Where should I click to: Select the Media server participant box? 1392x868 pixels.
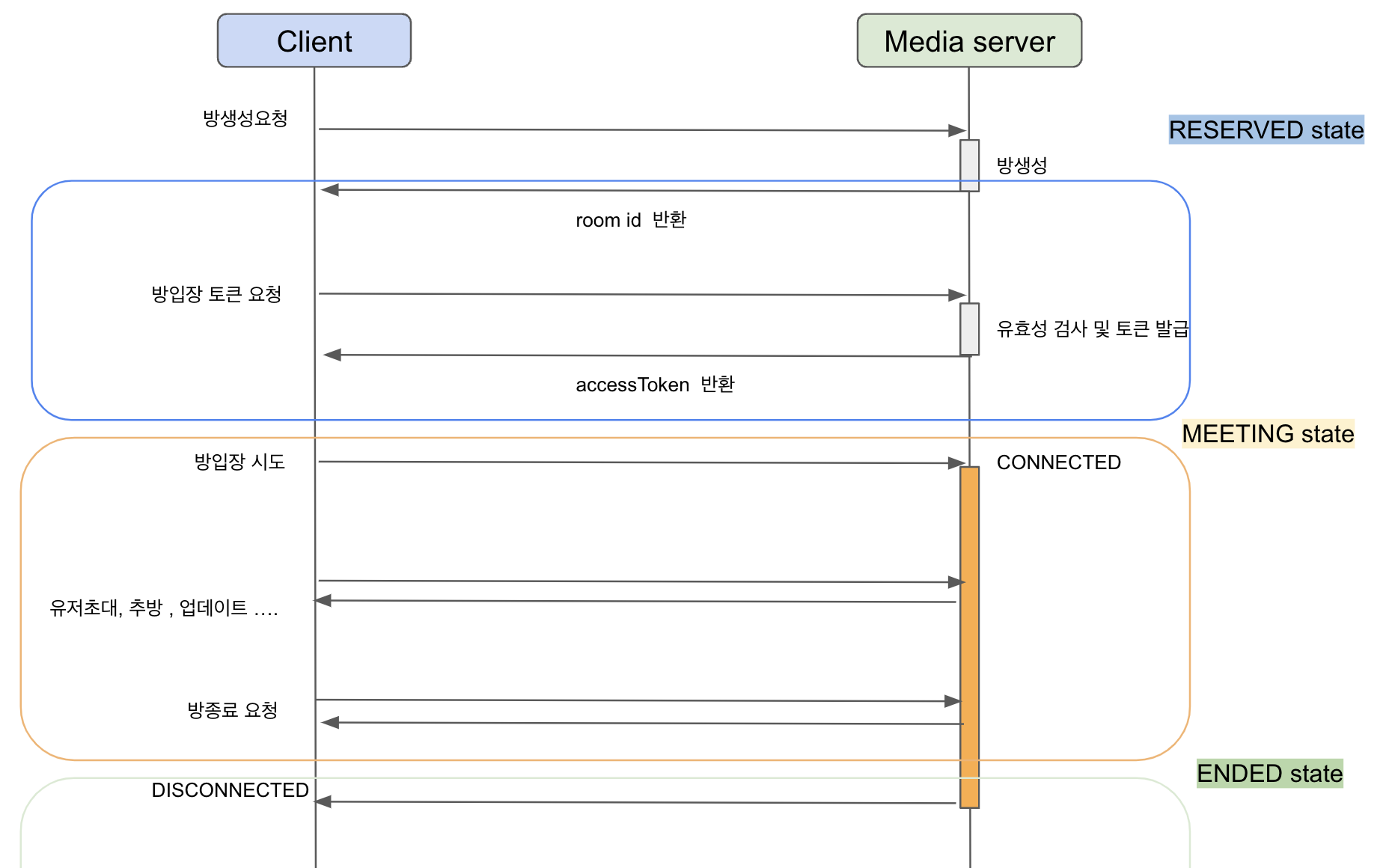tap(969, 40)
